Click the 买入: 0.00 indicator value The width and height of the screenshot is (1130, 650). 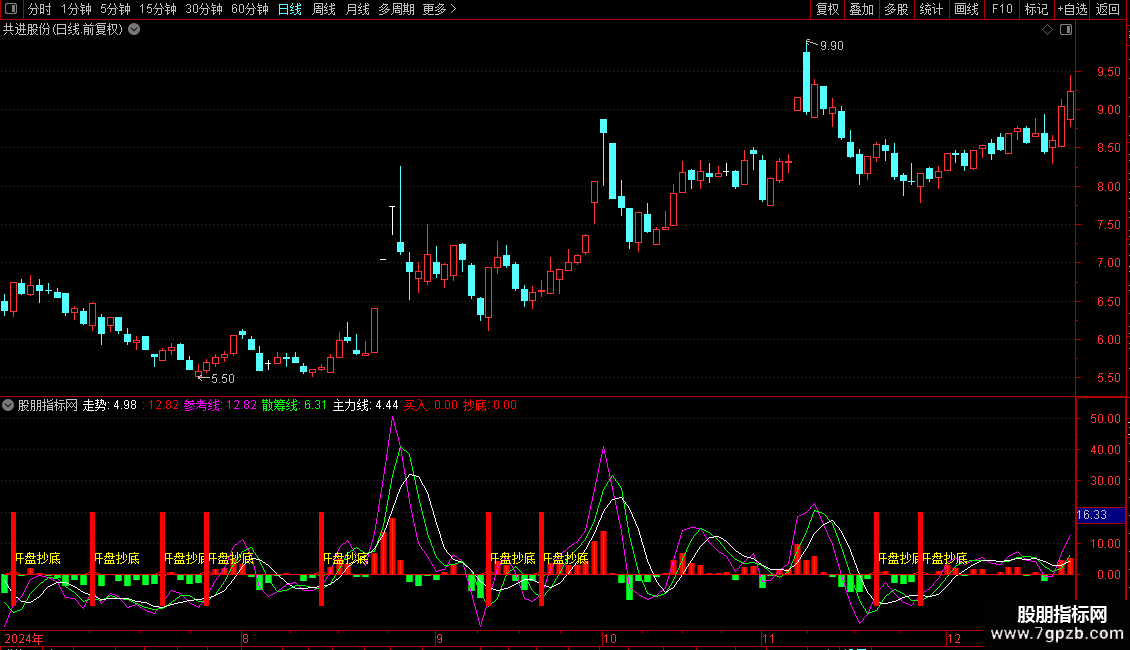(x=430, y=405)
